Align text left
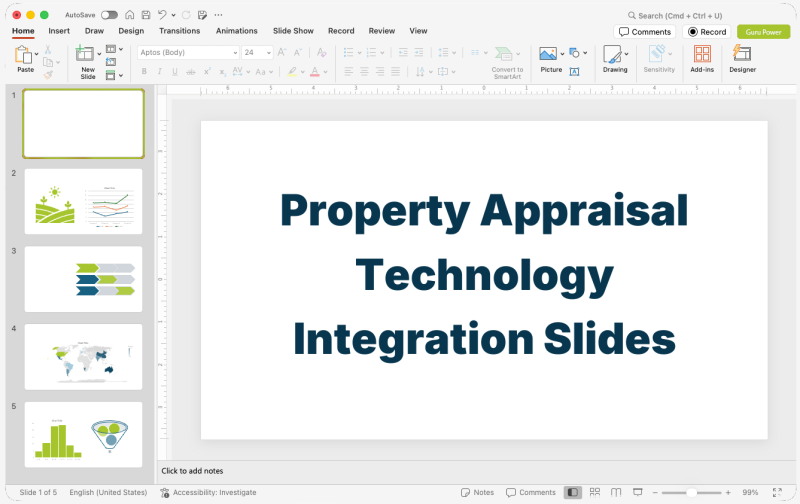This screenshot has height=504, width=800. click(348, 71)
